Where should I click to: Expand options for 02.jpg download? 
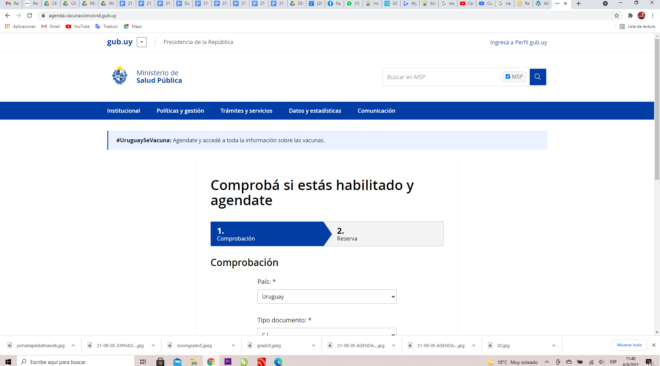(x=554, y=345)
